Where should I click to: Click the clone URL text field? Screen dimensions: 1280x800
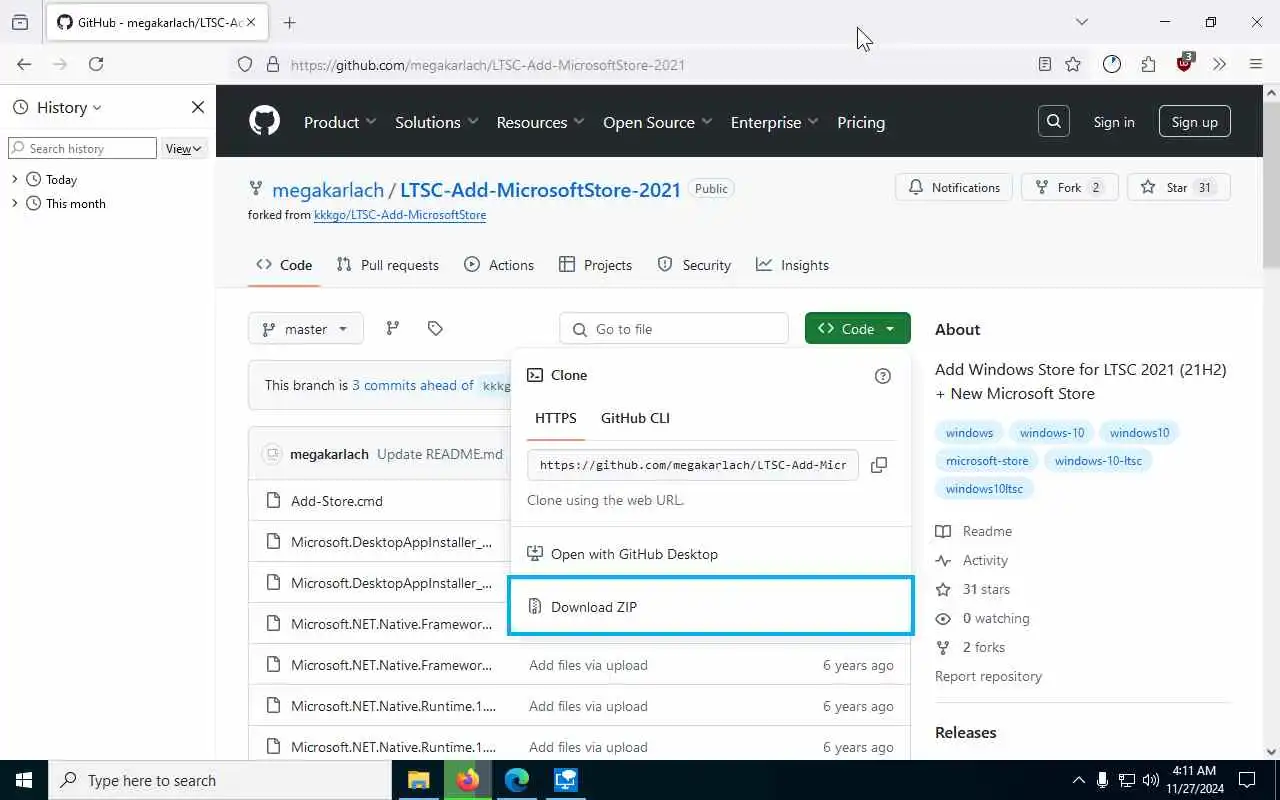693,465
